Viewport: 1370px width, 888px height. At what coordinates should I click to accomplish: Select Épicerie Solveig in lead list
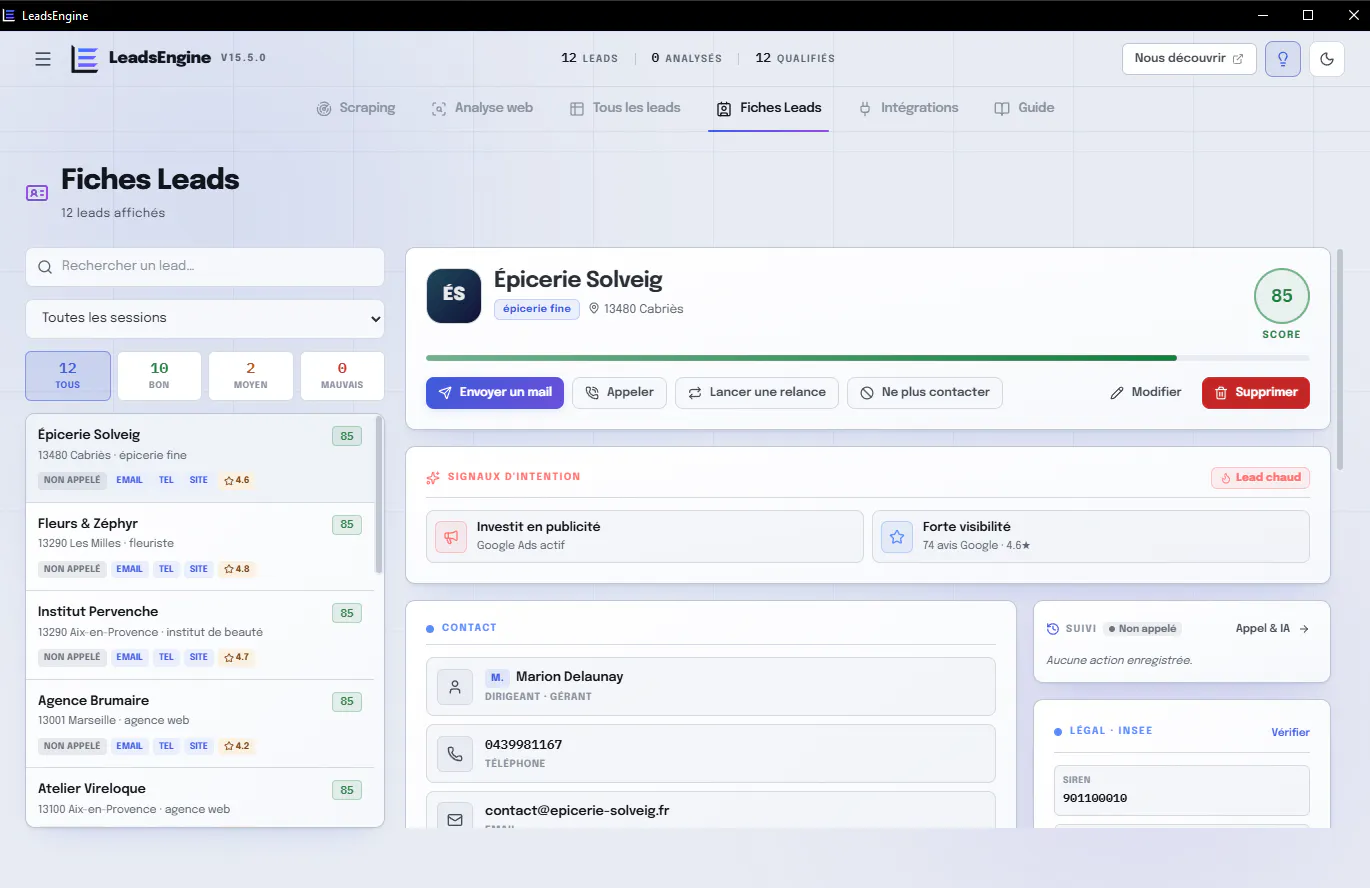(x=200, y=458)
